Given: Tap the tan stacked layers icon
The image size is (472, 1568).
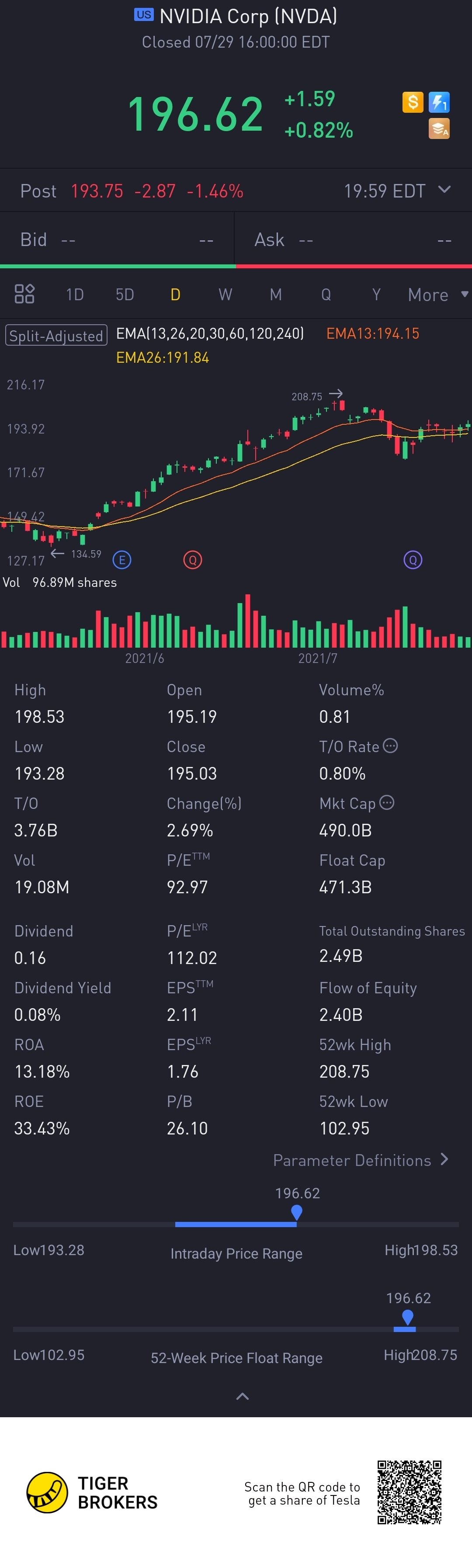Looking at the screenshot, I should [439, 128].
